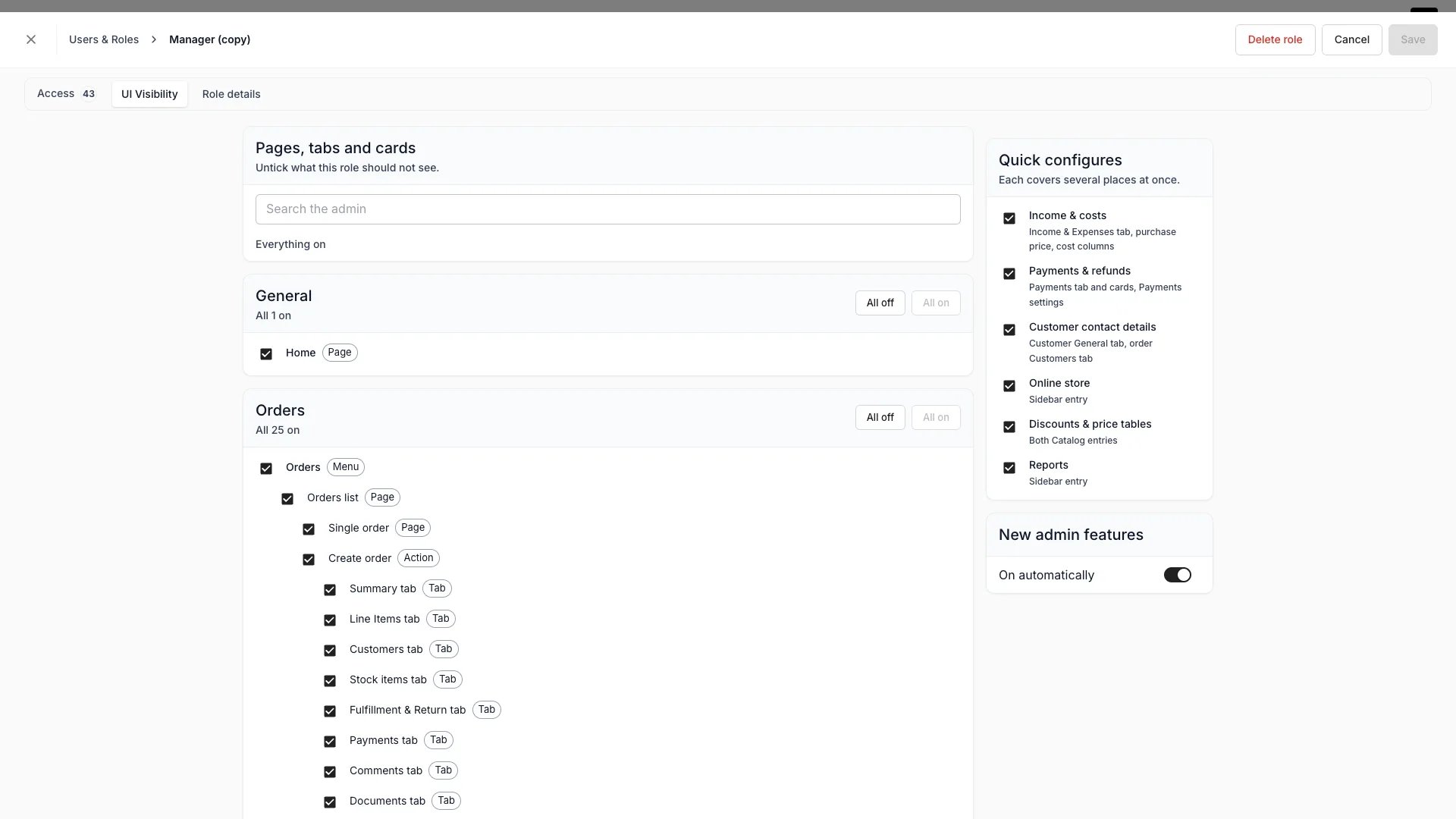
Task: Uncheck Income & costs quick configure
Action: pyautogui.click(x=1009, y=218)
